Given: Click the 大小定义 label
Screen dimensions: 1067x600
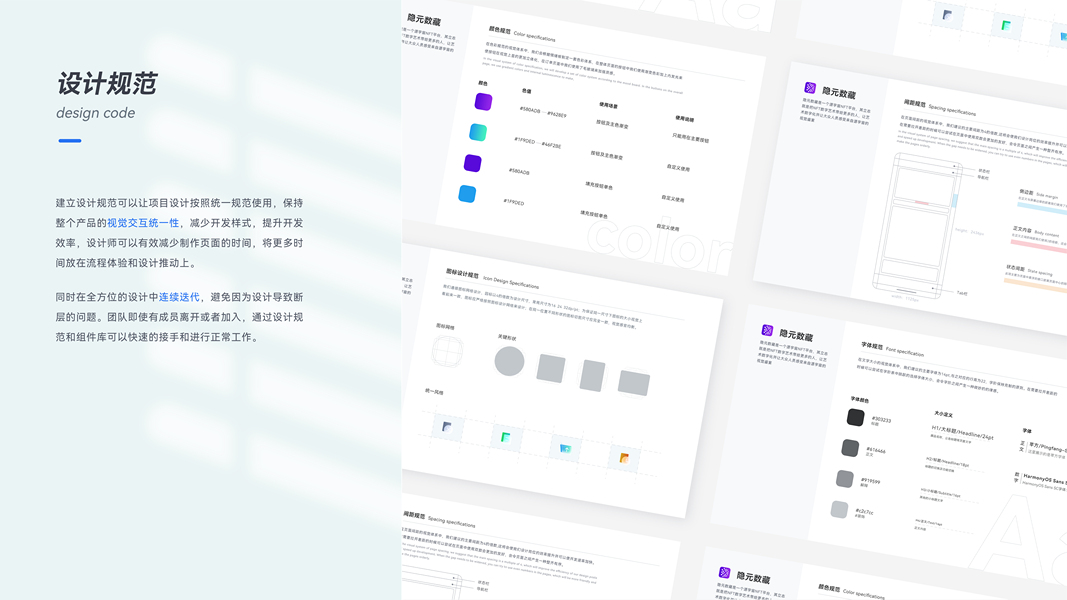Looking at the screenshot, I should coord(943,414).
